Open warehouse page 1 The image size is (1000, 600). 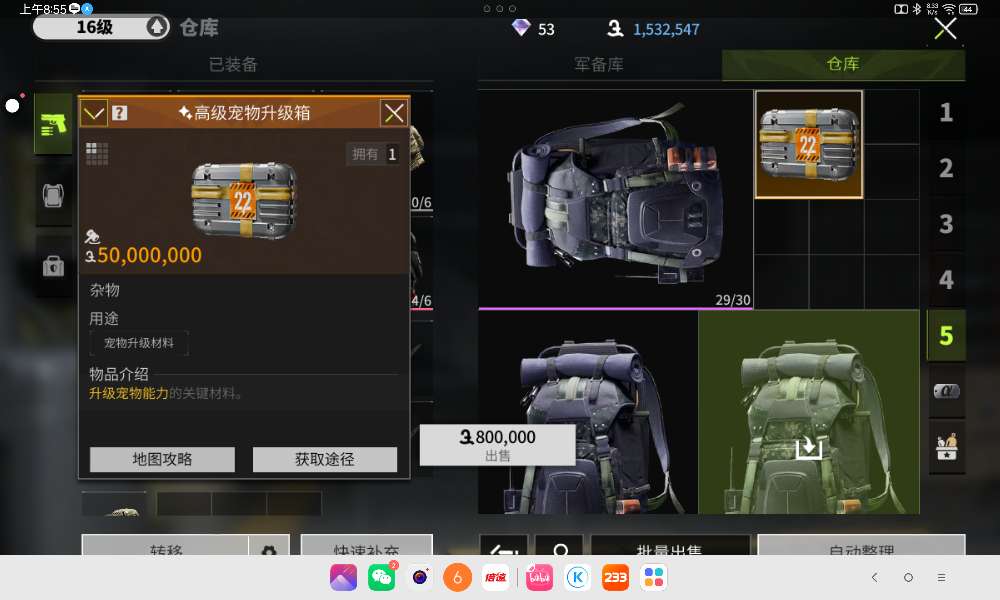946,113
